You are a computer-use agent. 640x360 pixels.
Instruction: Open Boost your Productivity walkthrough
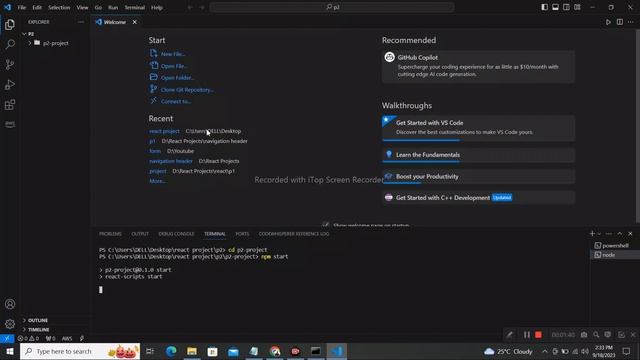click(x=478, y=177)
